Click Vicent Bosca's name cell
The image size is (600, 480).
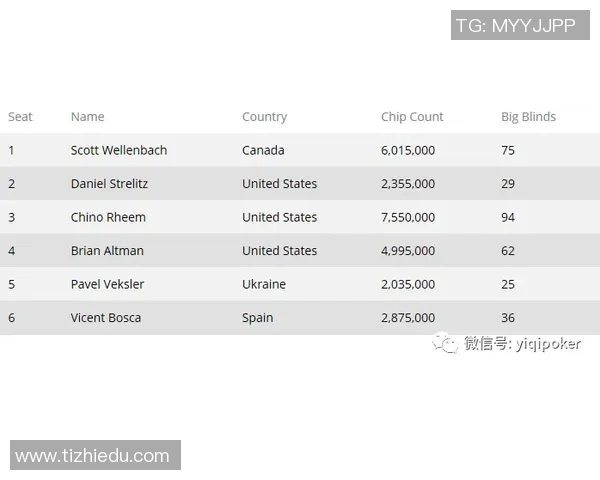point(106,318)
